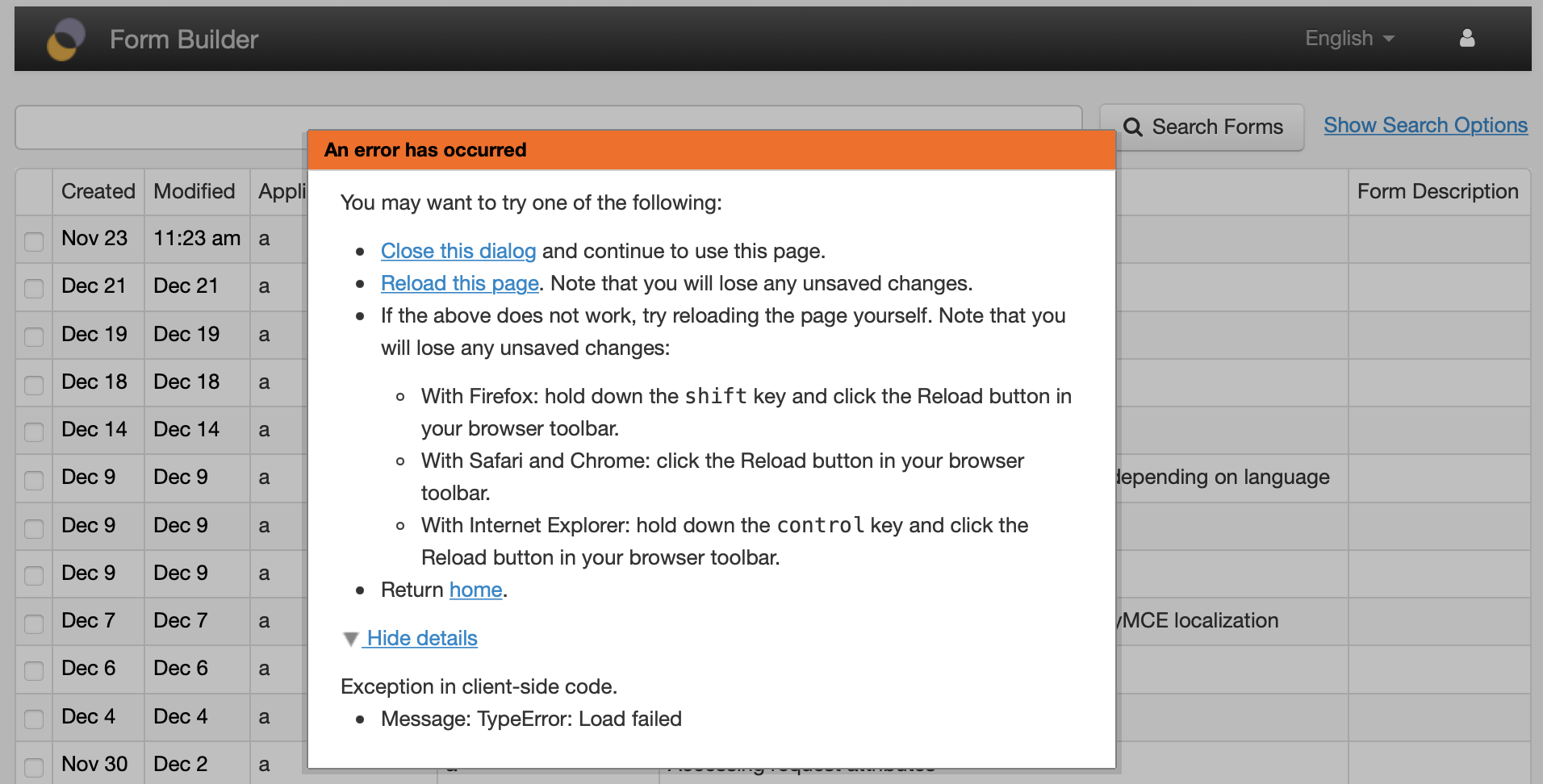Sort by the Created column header
The width and height of the screenshot is (1543, 784).
coord(98,191)
